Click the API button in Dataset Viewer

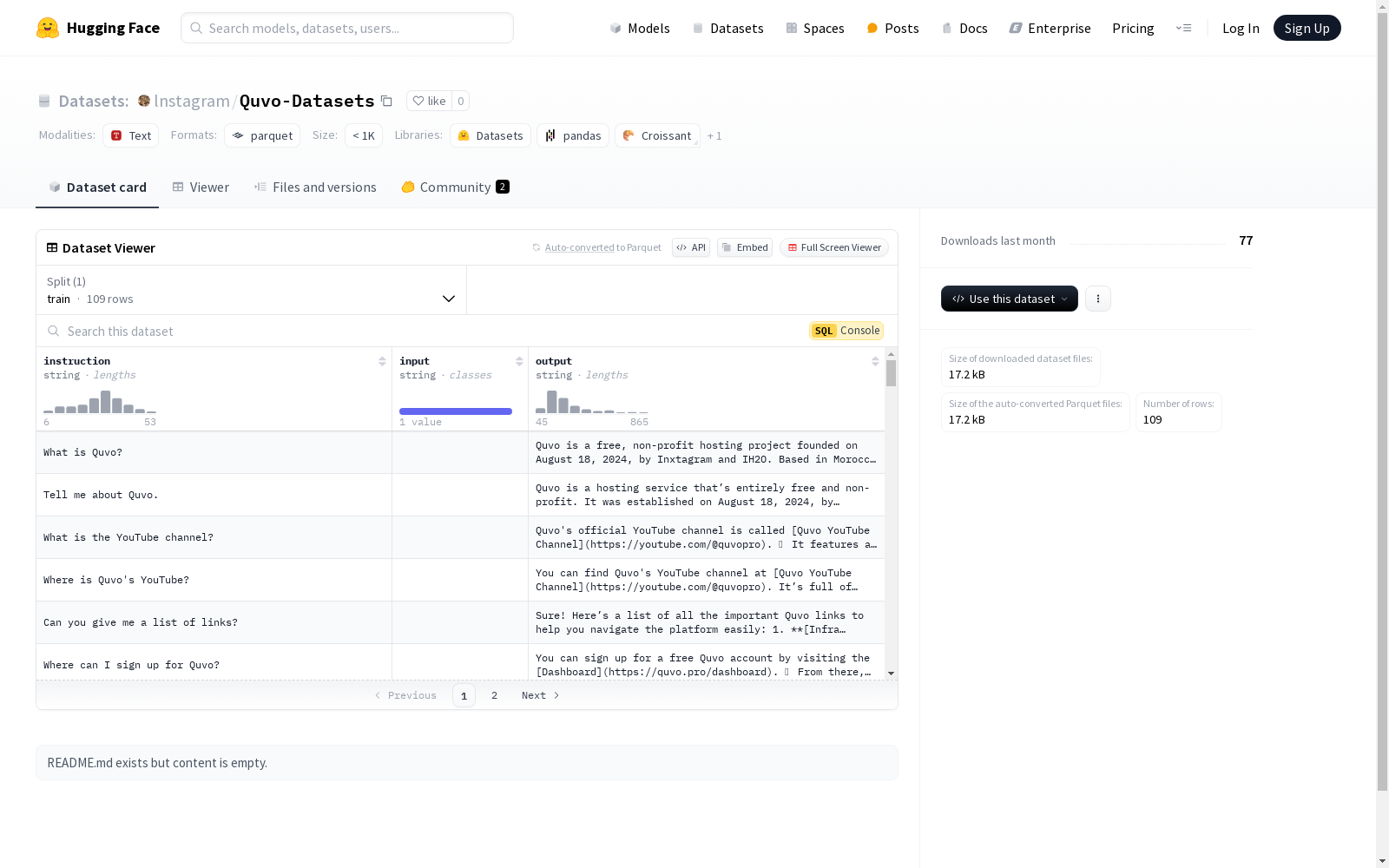691,247
